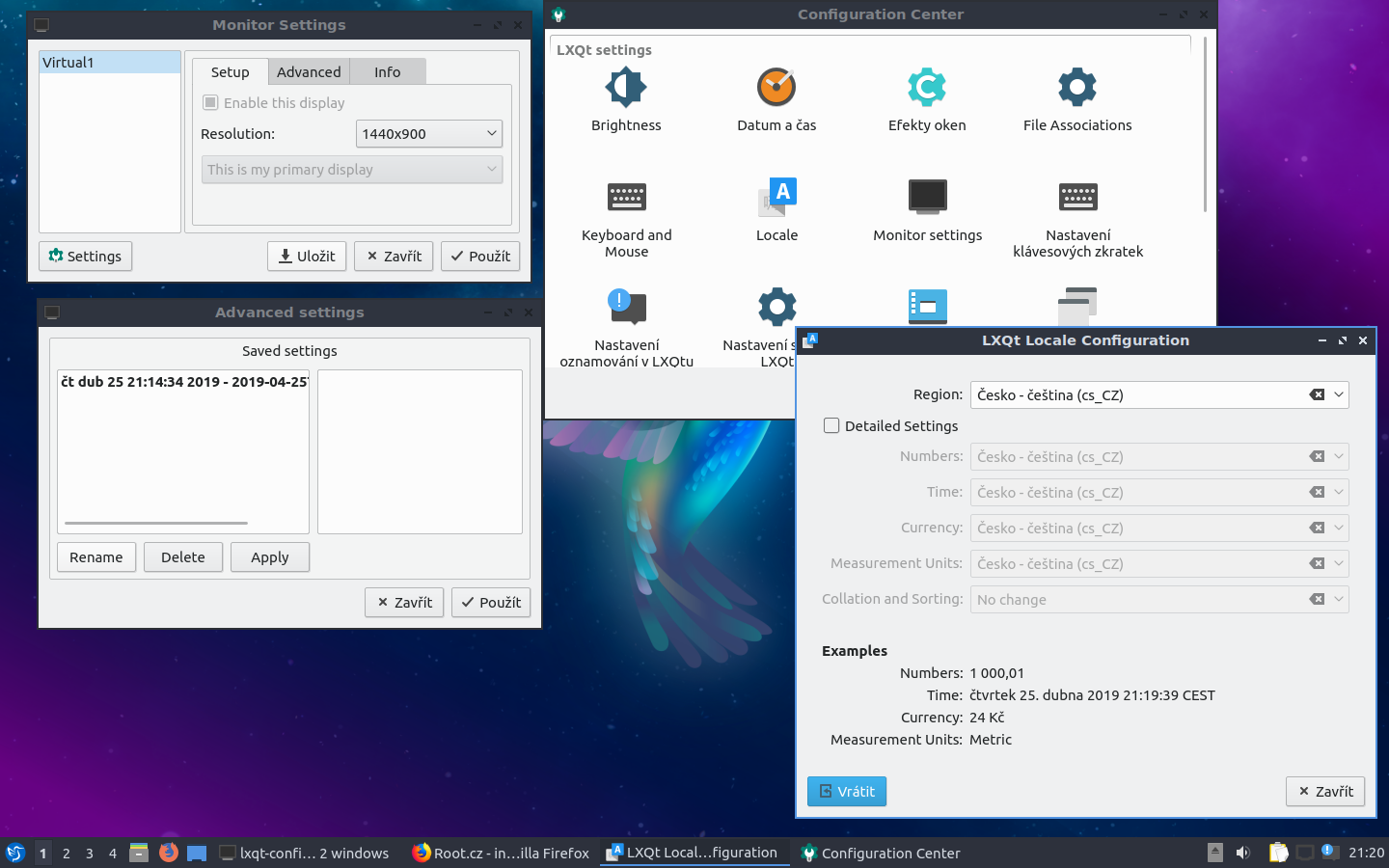Expand the primary display dropdown

(352, 169)
